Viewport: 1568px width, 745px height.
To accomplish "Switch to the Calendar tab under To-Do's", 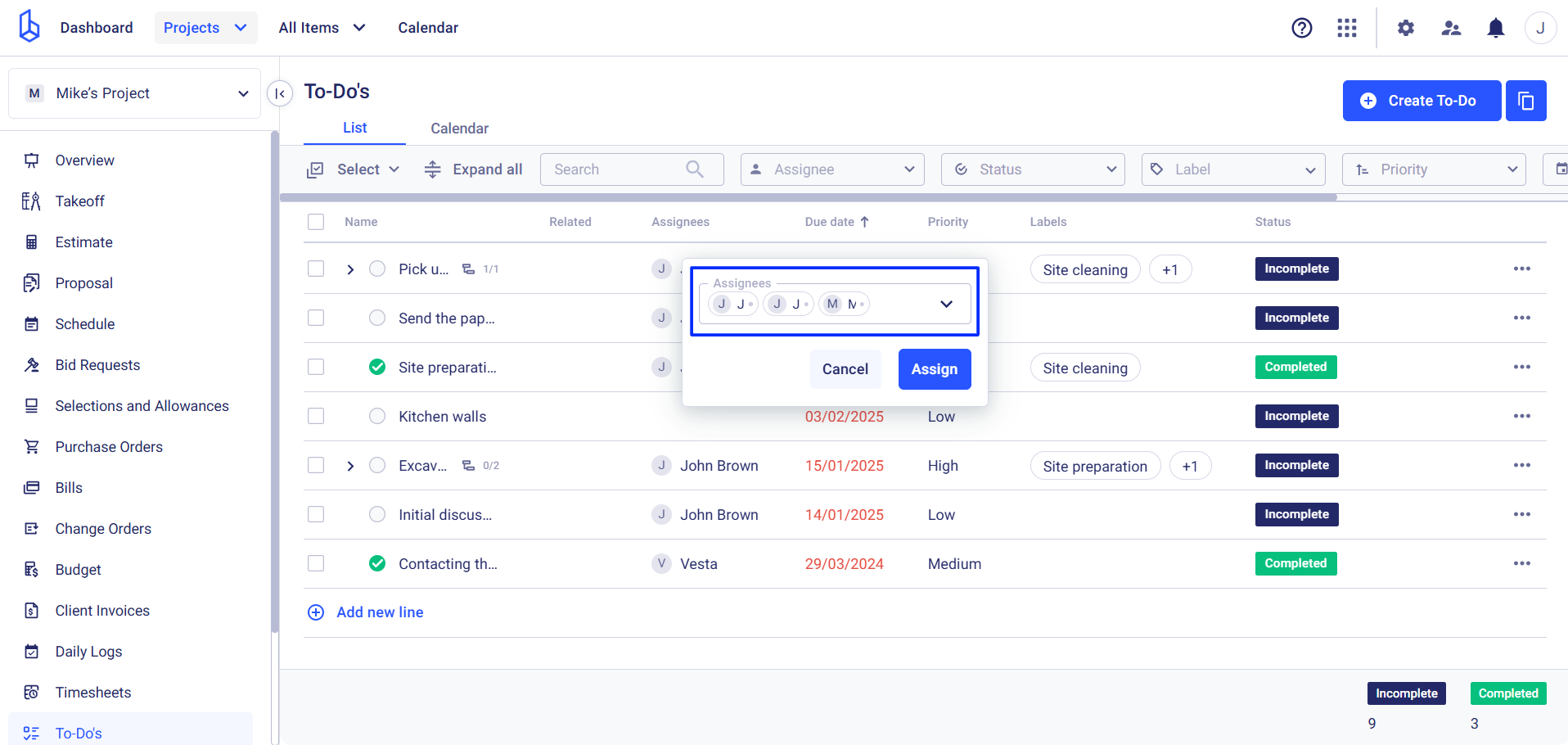I will [x=459, y=129].
